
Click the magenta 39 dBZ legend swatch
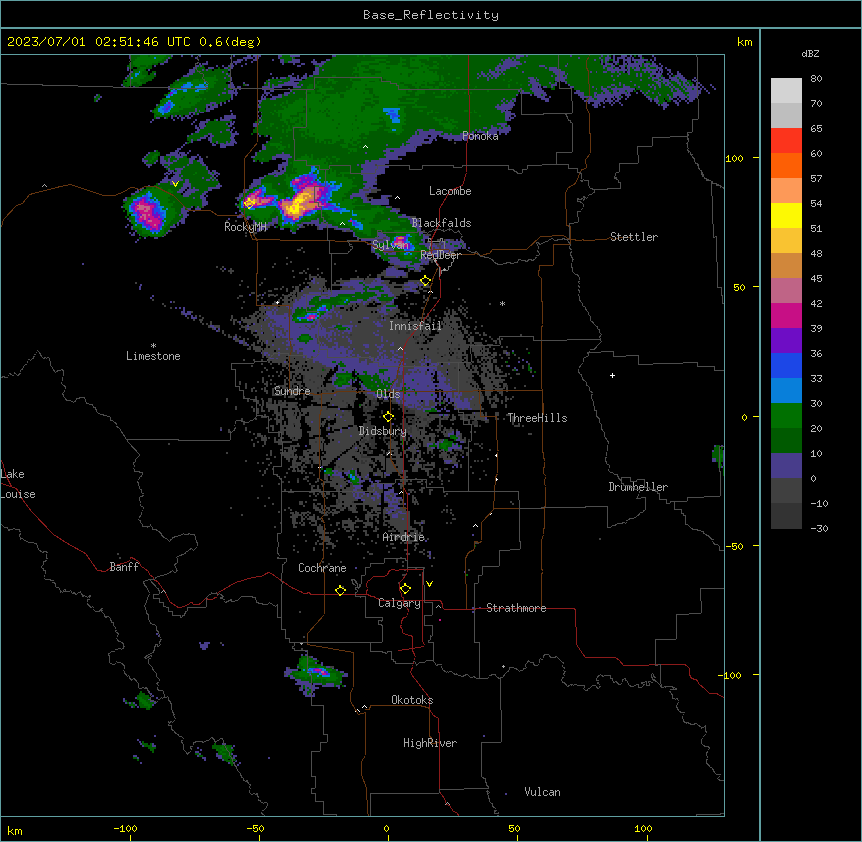(786, 315)
